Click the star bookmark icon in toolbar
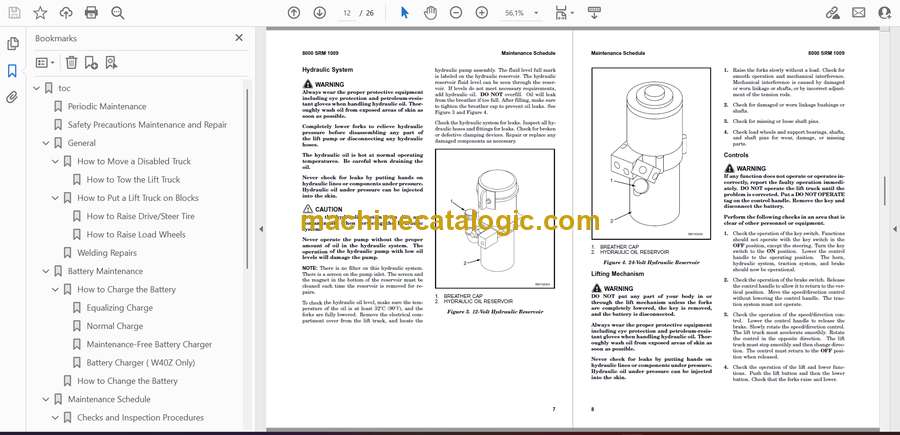This screenshot has width=900, height=435. (40, 13)
